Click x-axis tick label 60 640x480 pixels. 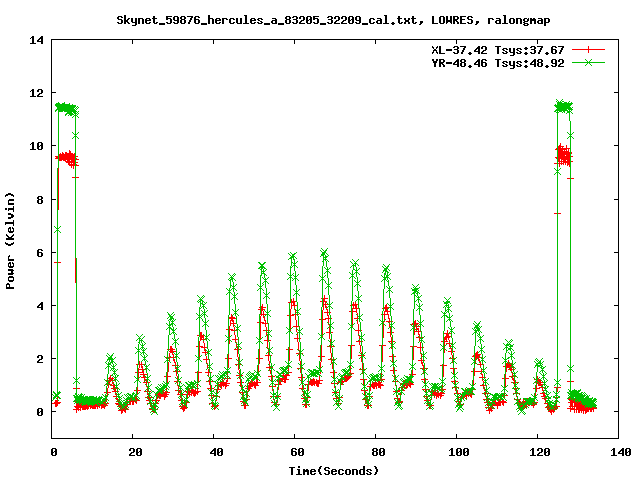[x=297, y=452]
